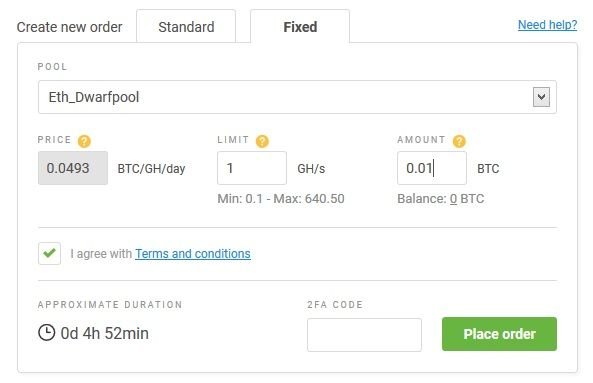Click the greyed-out Price 0.0493 field
The height and width of the screenshot is (383, 593).
click(x=73, y=168)
